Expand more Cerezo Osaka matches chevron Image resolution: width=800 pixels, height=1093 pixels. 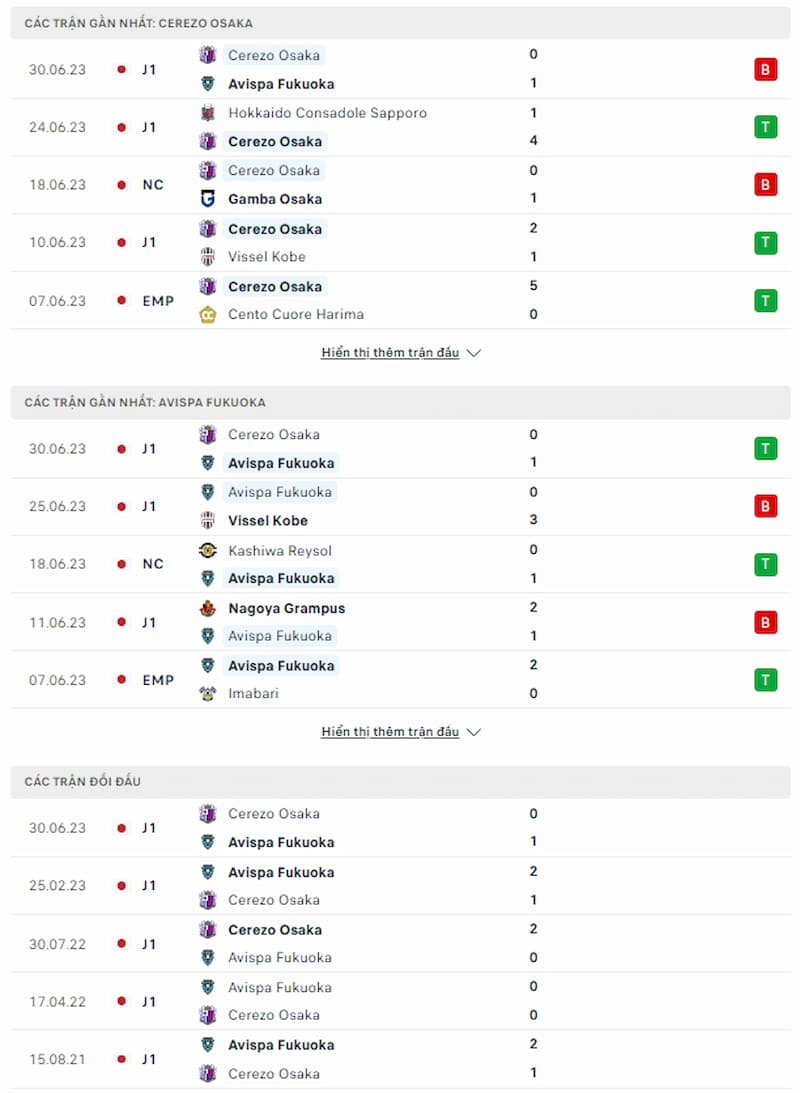474,353
